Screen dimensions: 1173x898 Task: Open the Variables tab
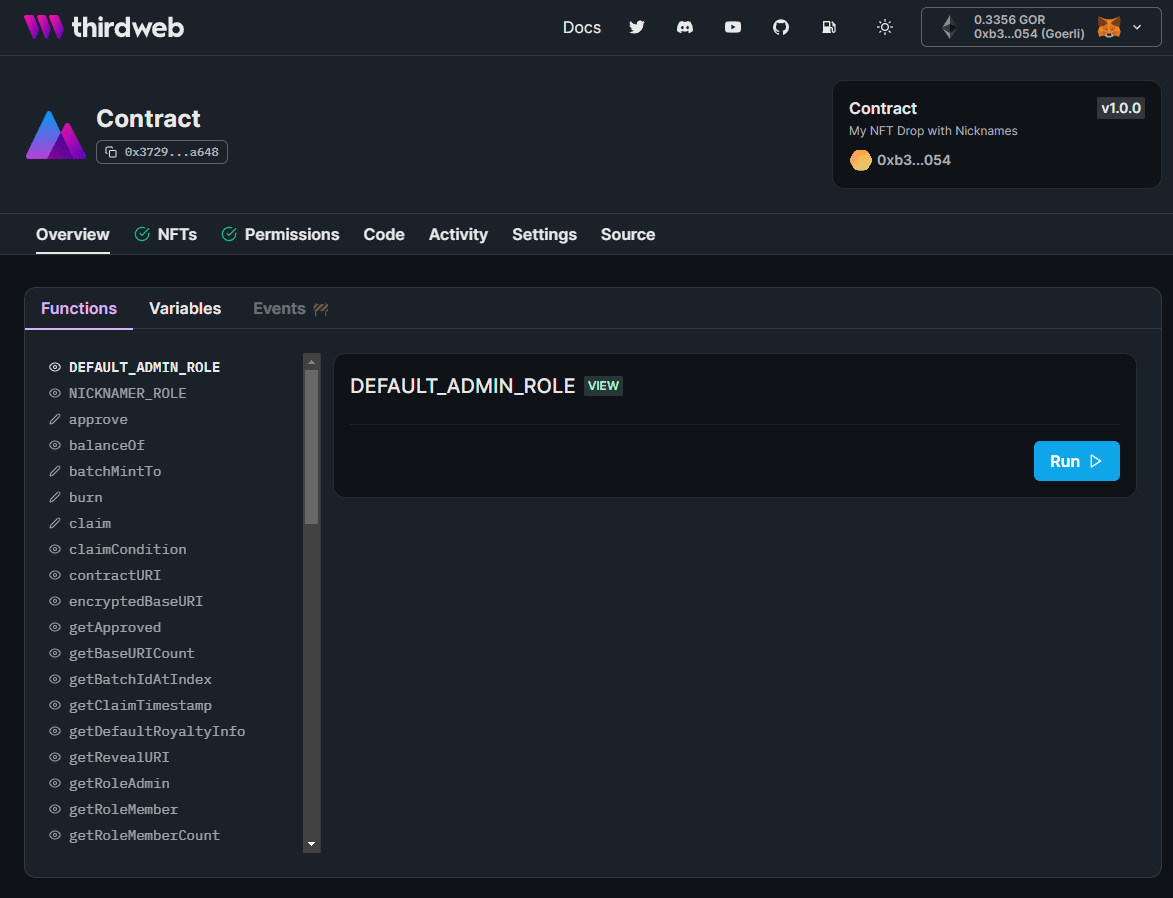coord(184,308)
